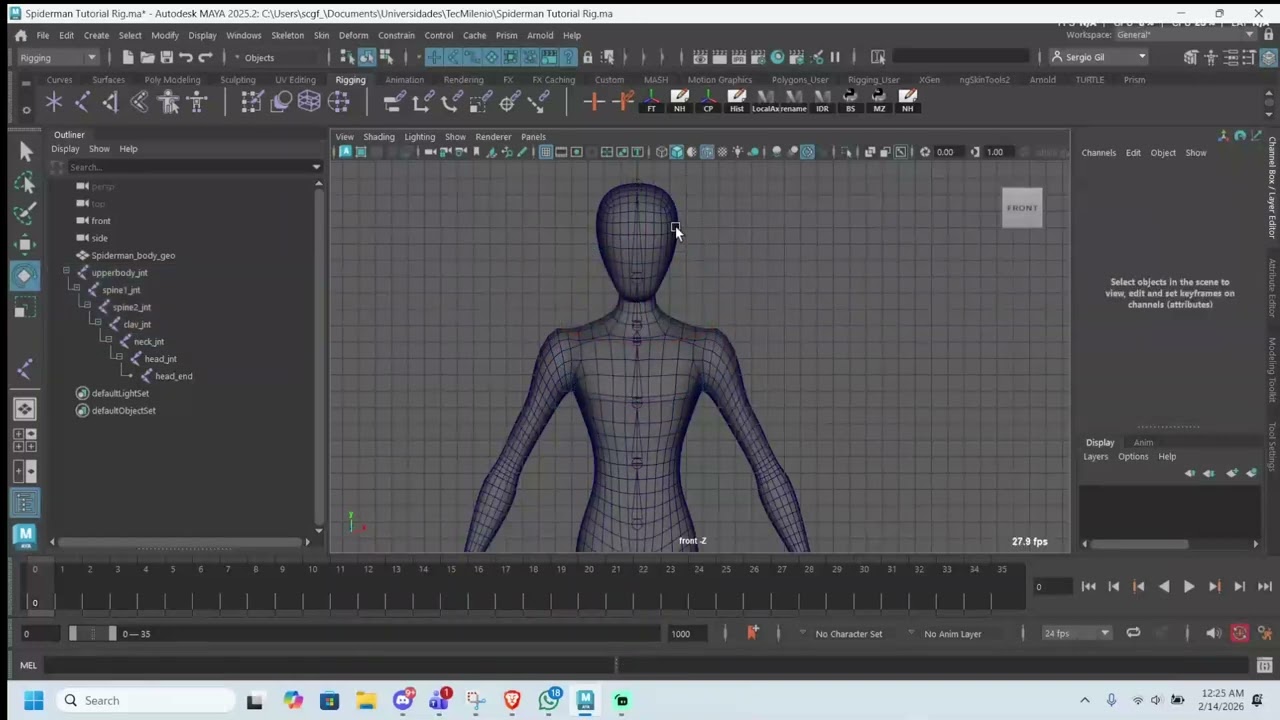The height and width of the screenshot is (720, 1280).
Task: Click the LocalAx shelf button
Action: pyautogui.click(x=765, y=101)
